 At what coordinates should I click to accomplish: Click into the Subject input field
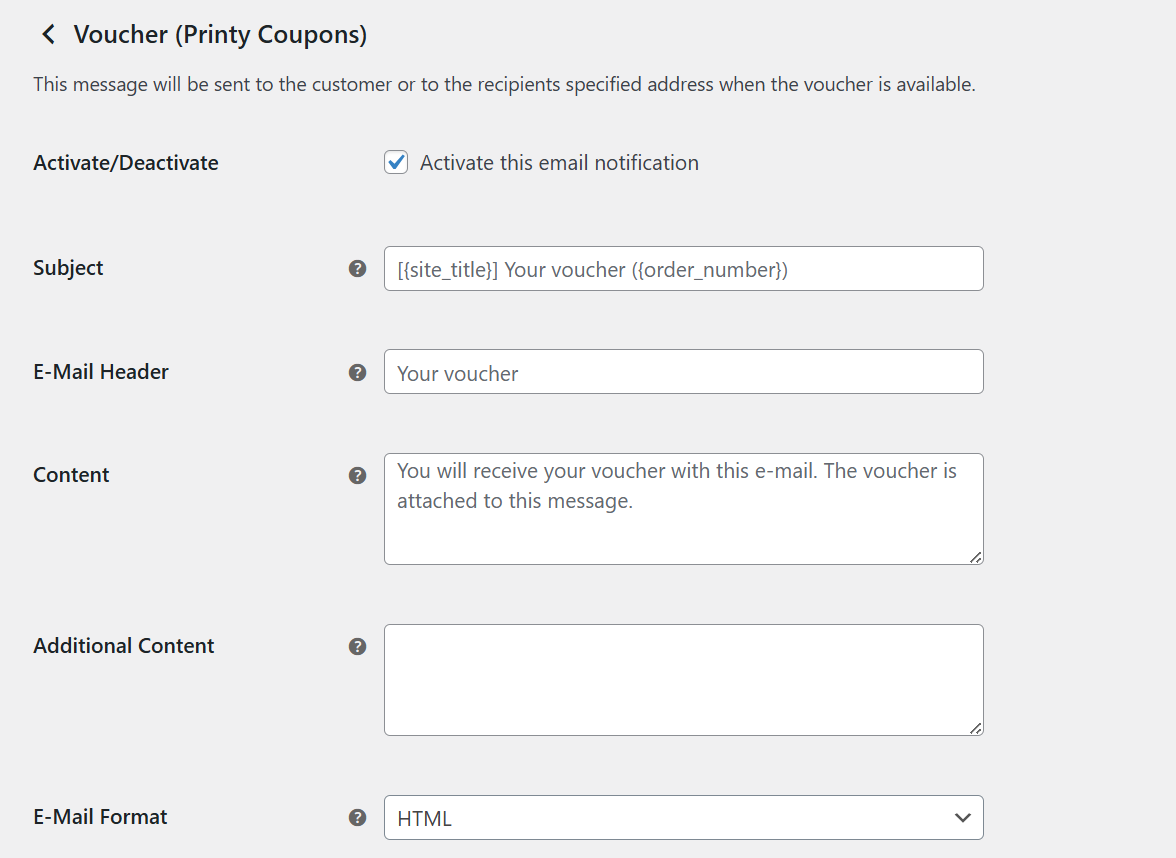(x=683, y=269)
